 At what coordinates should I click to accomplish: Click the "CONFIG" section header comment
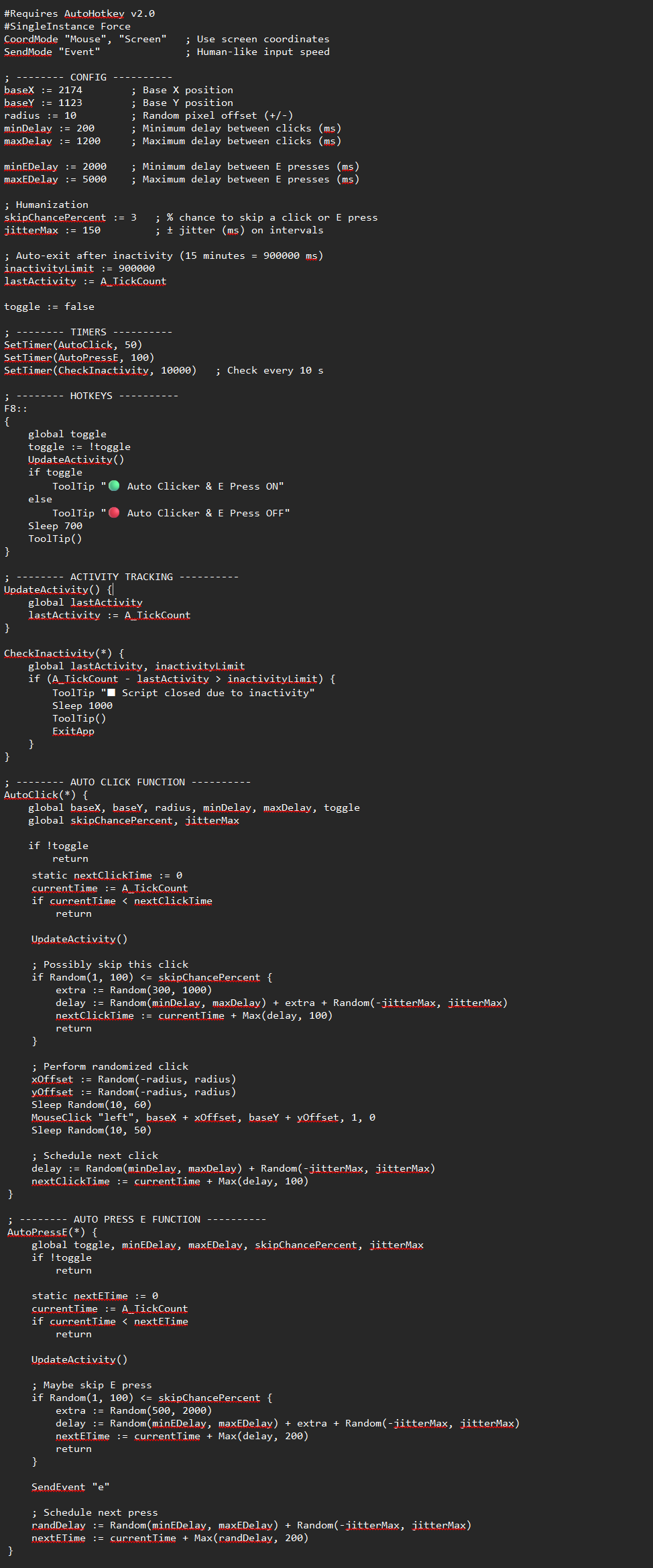click(88, 77)
